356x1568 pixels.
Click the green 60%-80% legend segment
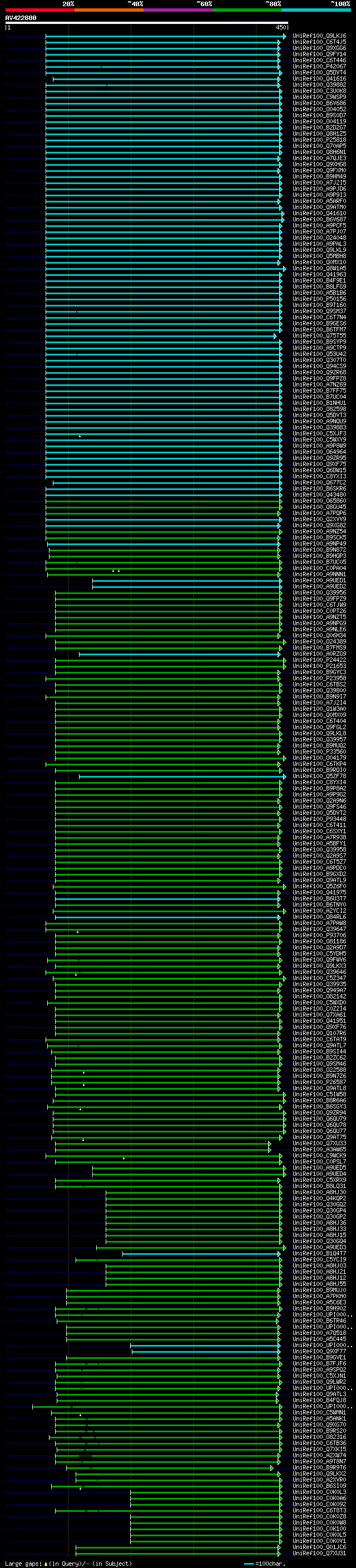coord(247,10)
